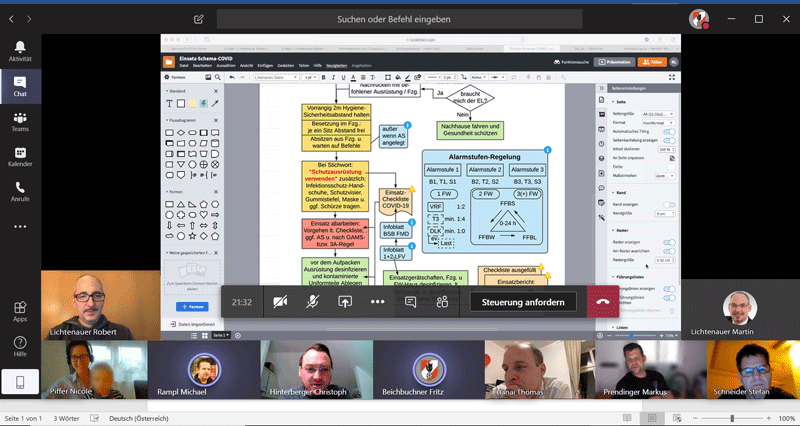Select the heart shape in Formen

point(204,215)
